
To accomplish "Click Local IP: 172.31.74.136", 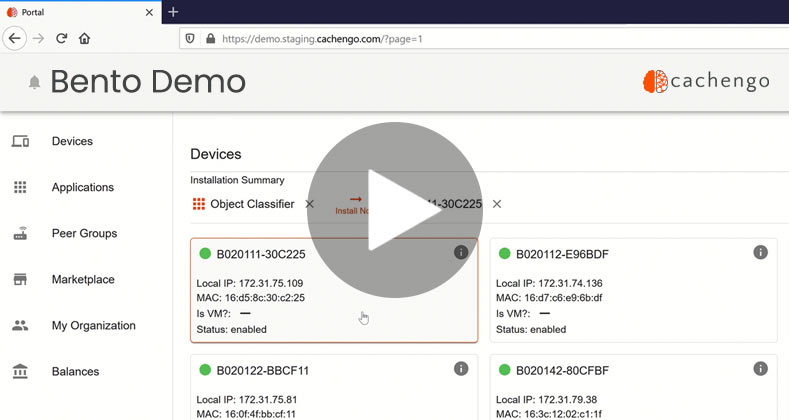I will tap(549, 283).
